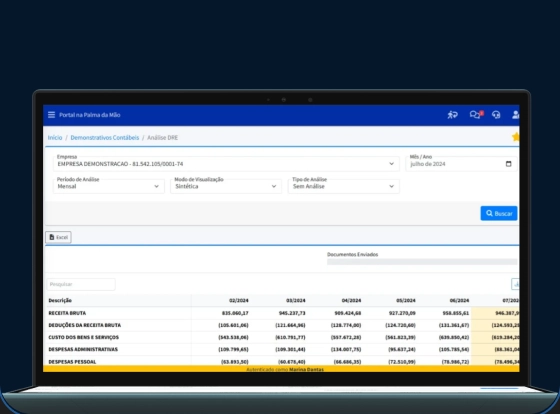Click the accessibility icon in header
The width and height of the screenshot is (560, 414).
coord(452,115)
